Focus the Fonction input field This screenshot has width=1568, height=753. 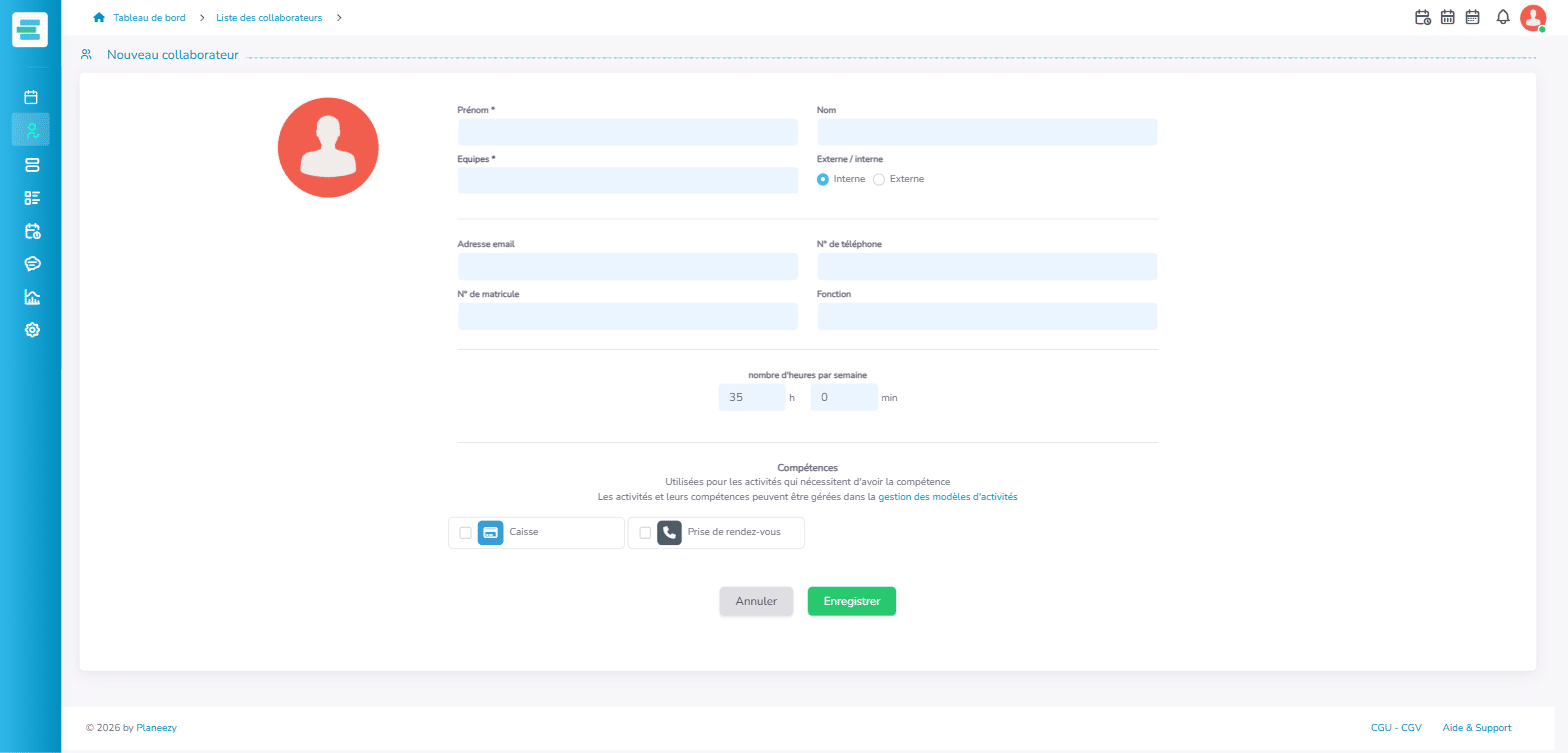pyautogui.click(x=987, y=316)
